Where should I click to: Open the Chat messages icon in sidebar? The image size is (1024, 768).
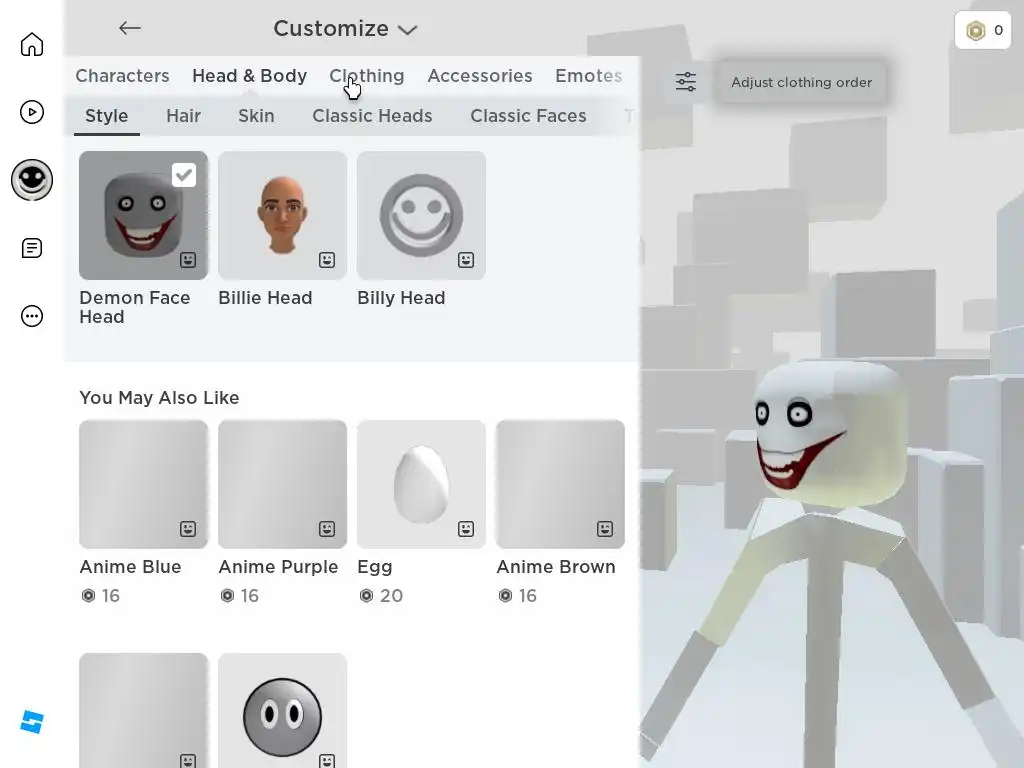[31, 248]
